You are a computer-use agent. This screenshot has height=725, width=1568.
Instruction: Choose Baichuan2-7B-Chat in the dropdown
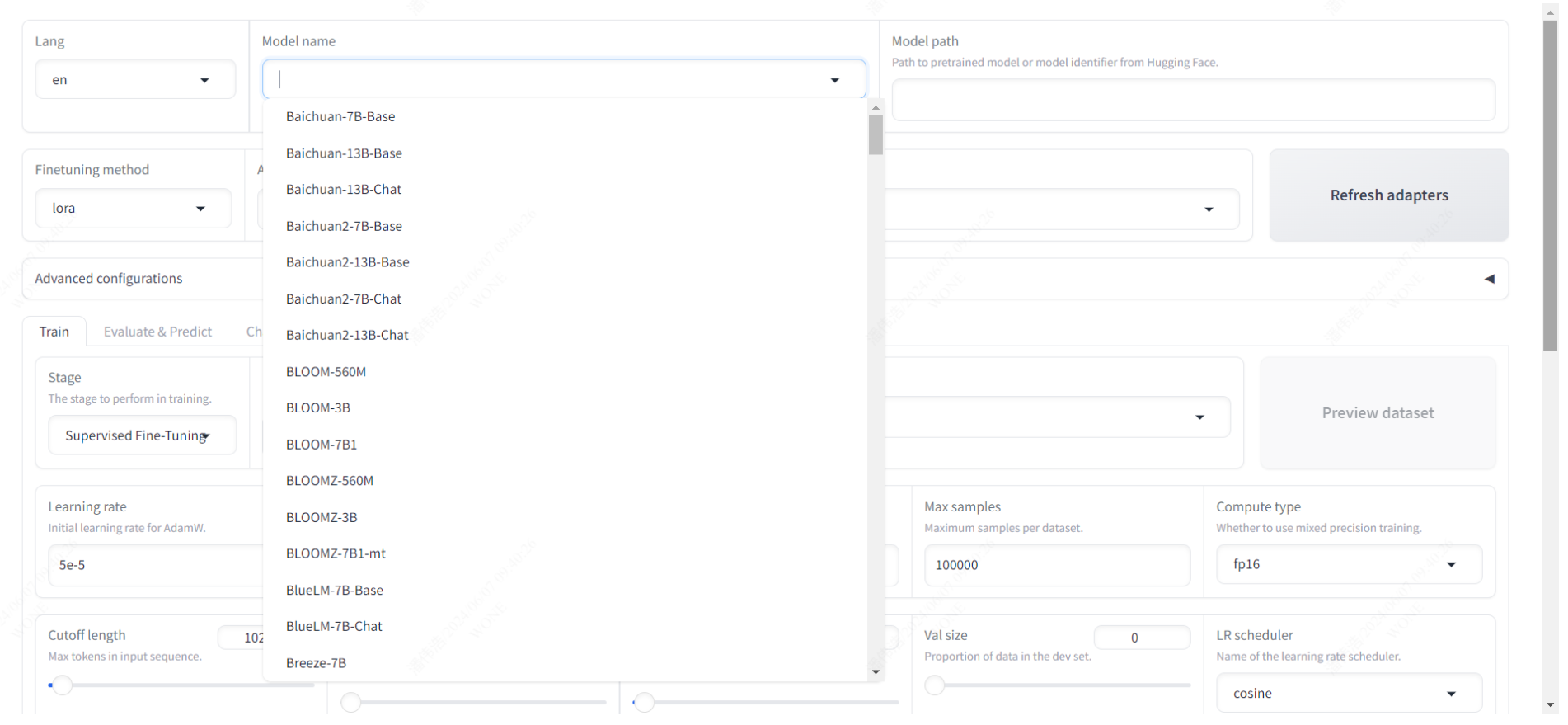565,299
